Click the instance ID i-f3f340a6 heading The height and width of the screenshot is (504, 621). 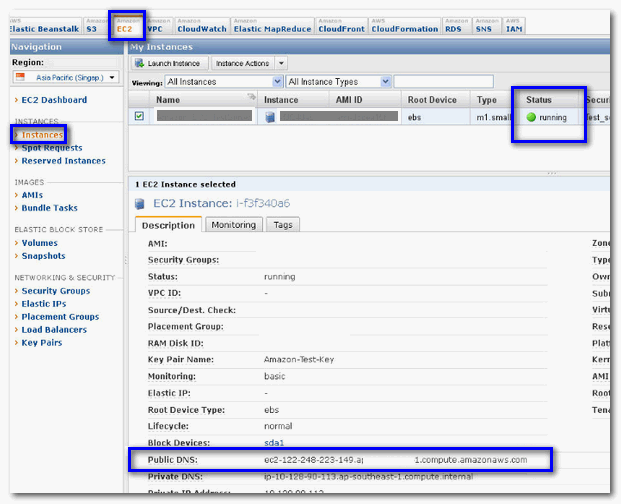tap(263, 204)
